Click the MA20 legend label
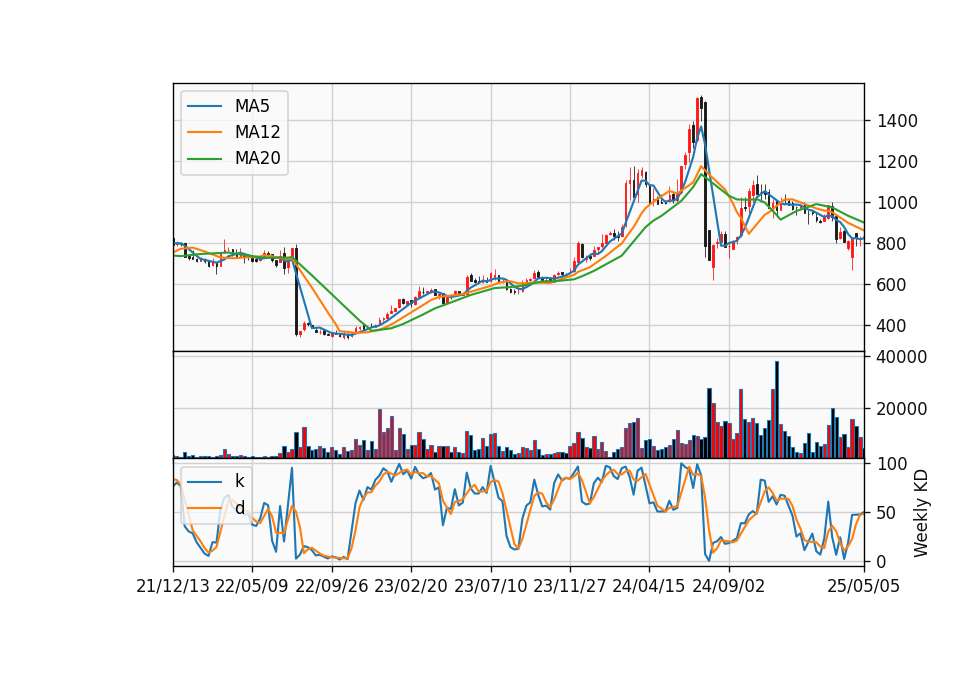Viewport: 960px width, 690px height. pos(257,159)
